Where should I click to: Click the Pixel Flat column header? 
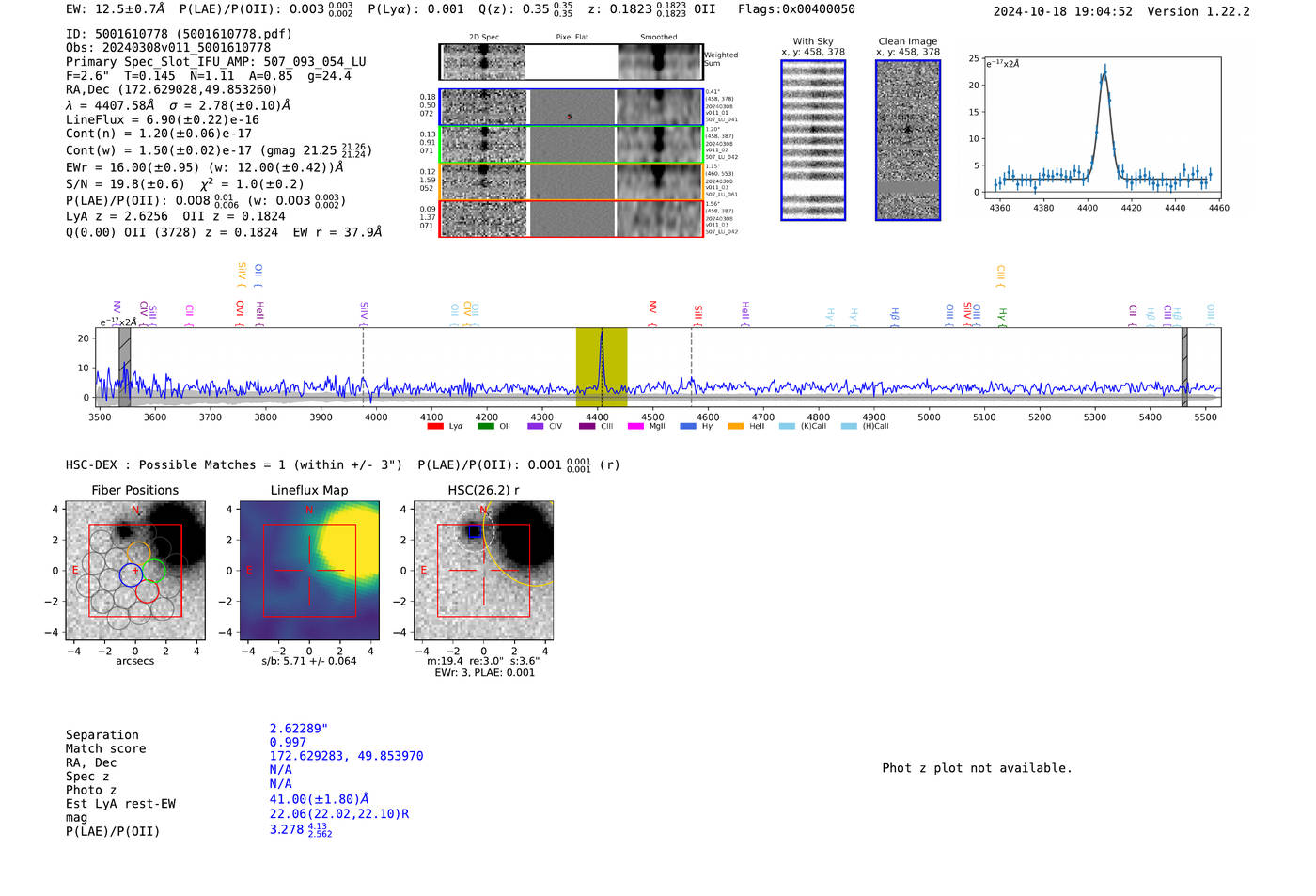click(572, 38)
